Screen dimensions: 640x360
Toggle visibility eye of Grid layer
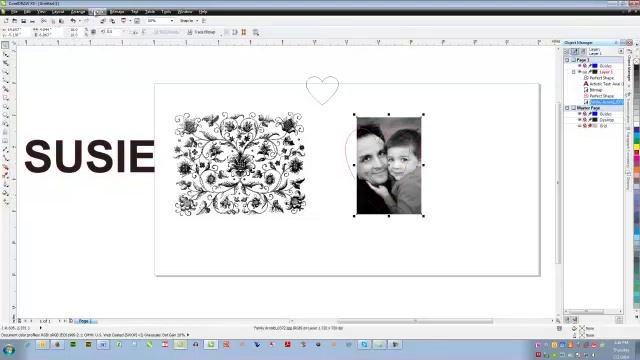580,126
